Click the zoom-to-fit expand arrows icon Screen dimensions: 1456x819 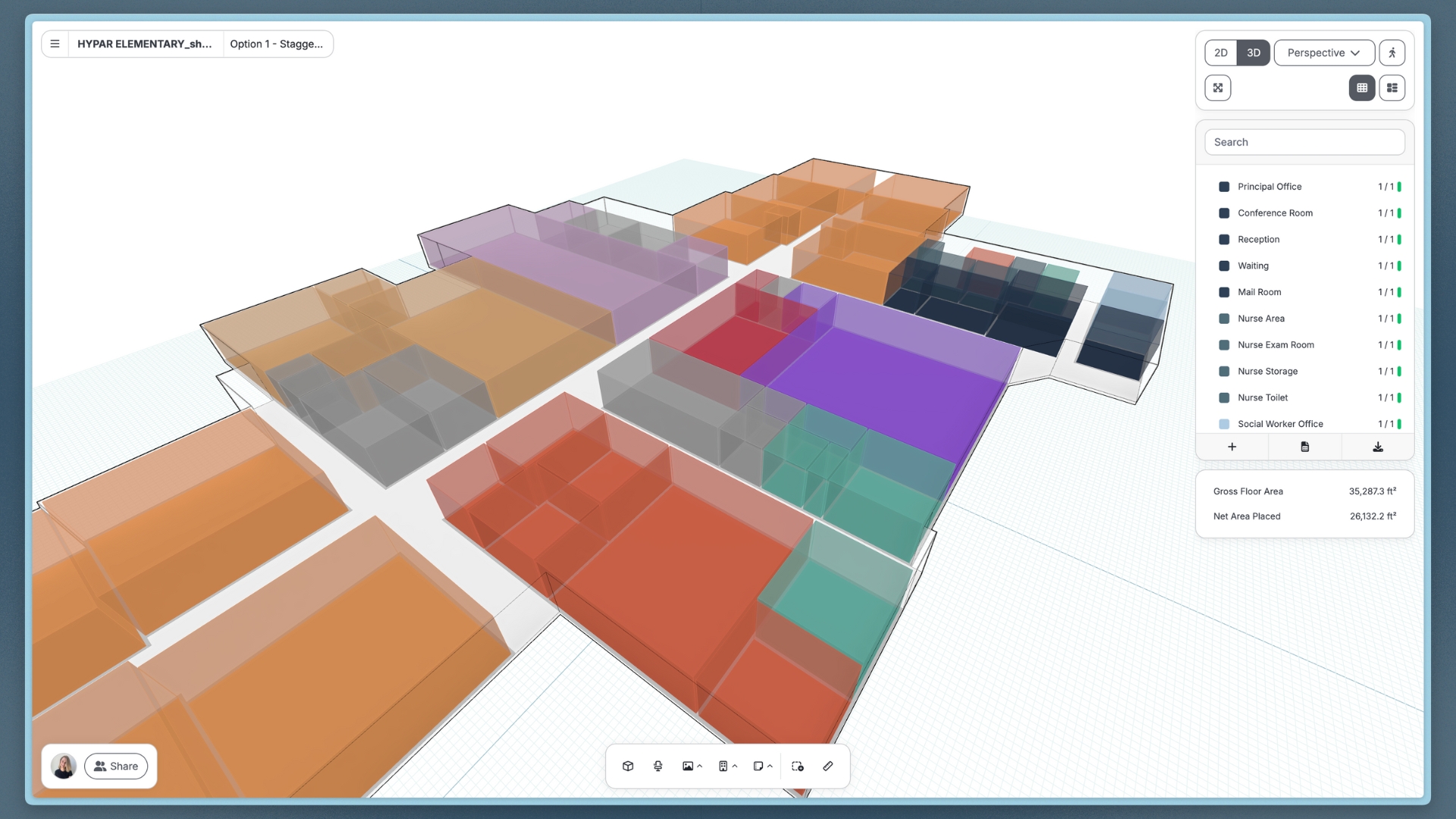click(x=1218, y=88)
